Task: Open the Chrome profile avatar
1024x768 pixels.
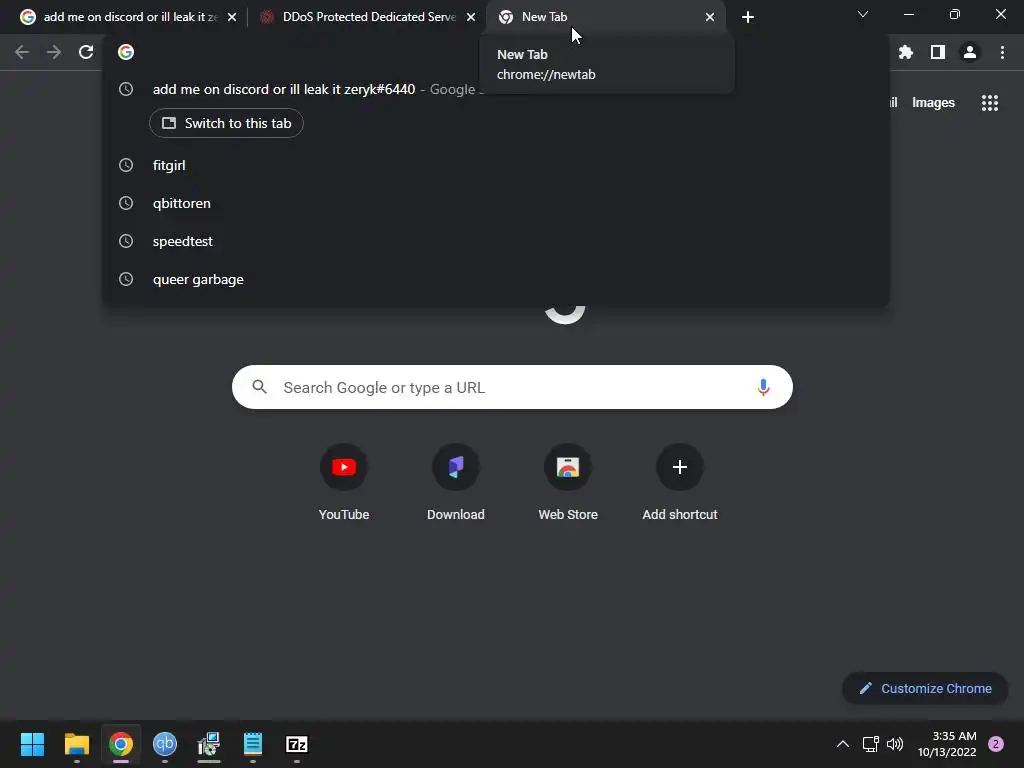Action: pyautogui.click(x=970, y=52)
